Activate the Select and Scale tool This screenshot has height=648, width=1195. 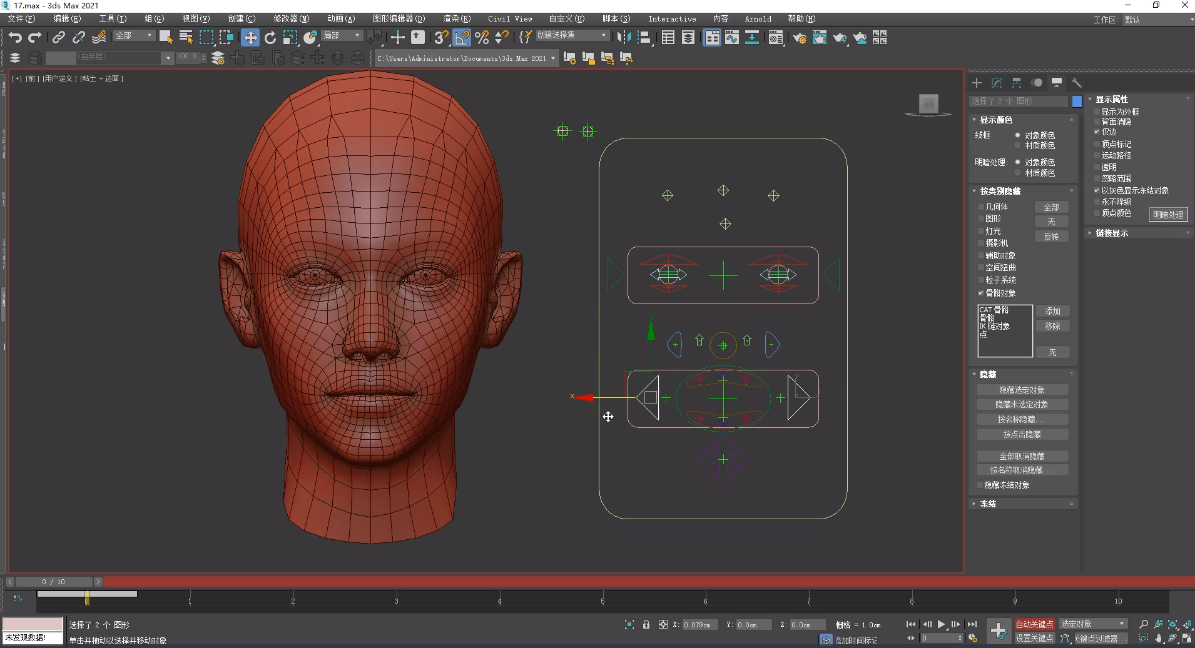[290, 37]
